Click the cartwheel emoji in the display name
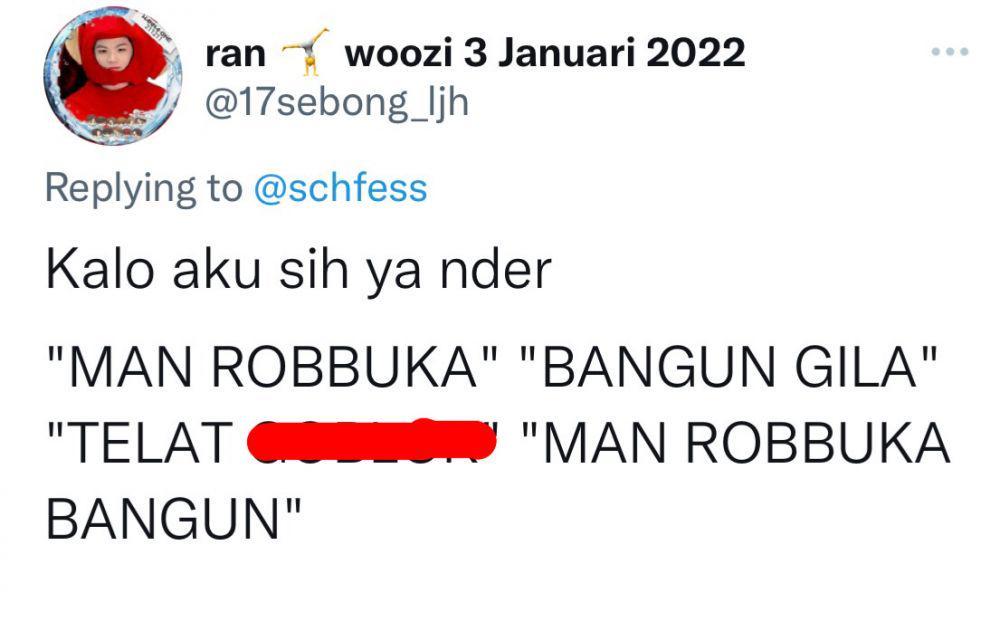 pyautogui.click(x=305, y=52)
